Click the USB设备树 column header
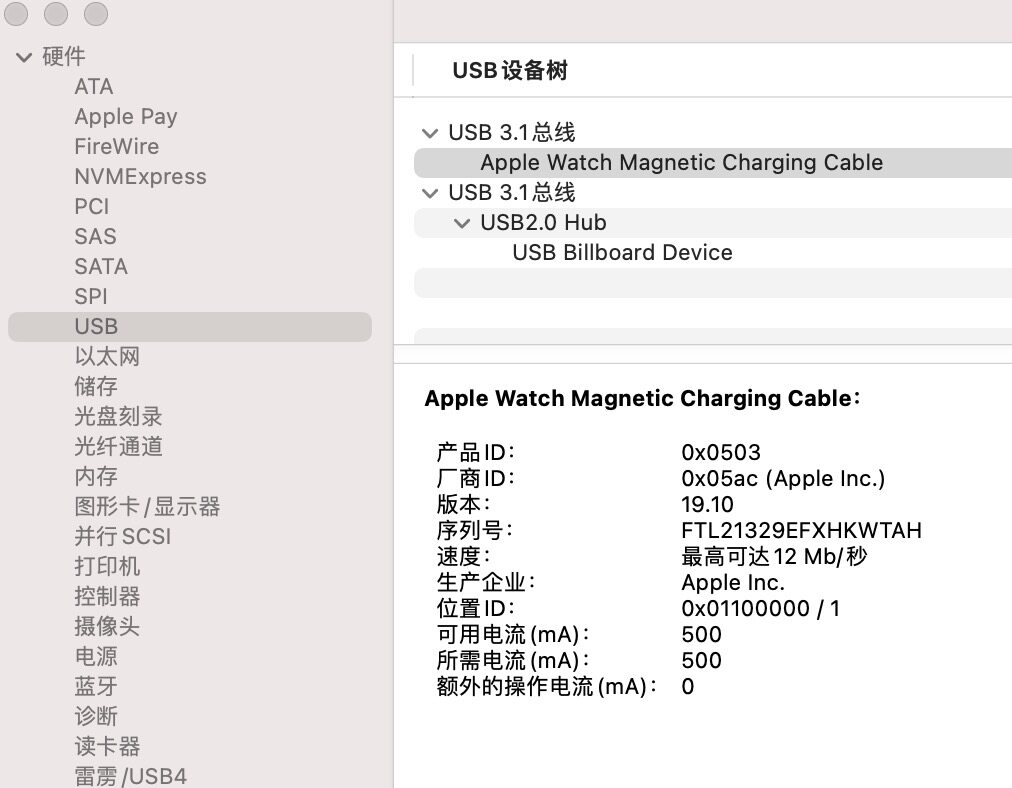 (x=510, y=71)
